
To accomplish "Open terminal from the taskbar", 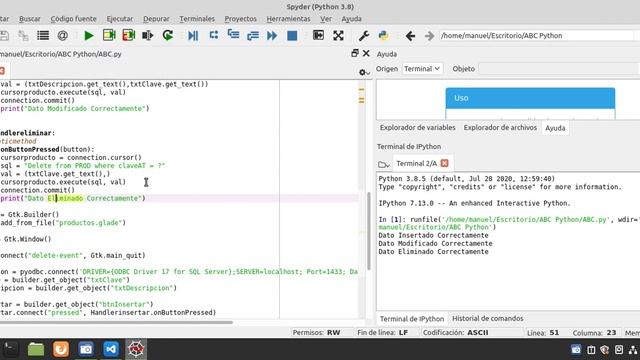I will [10, 349].
